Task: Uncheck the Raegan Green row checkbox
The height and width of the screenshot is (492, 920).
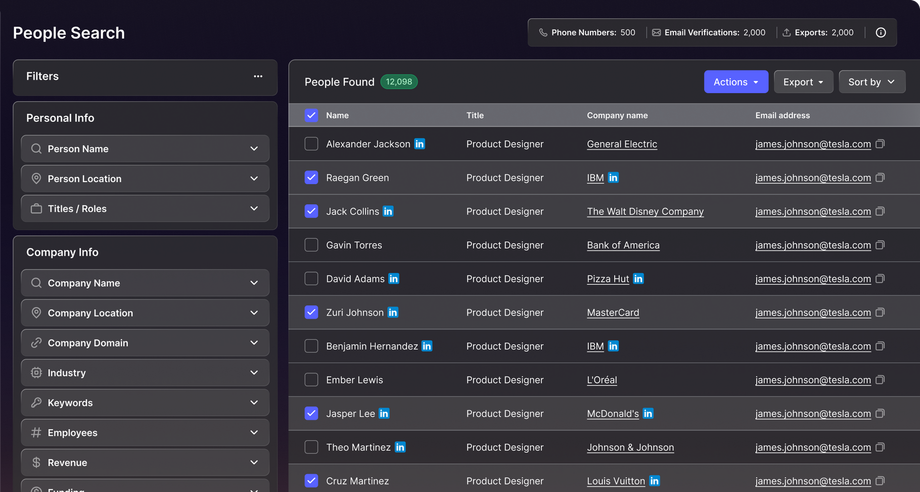Action: [312, 178]
